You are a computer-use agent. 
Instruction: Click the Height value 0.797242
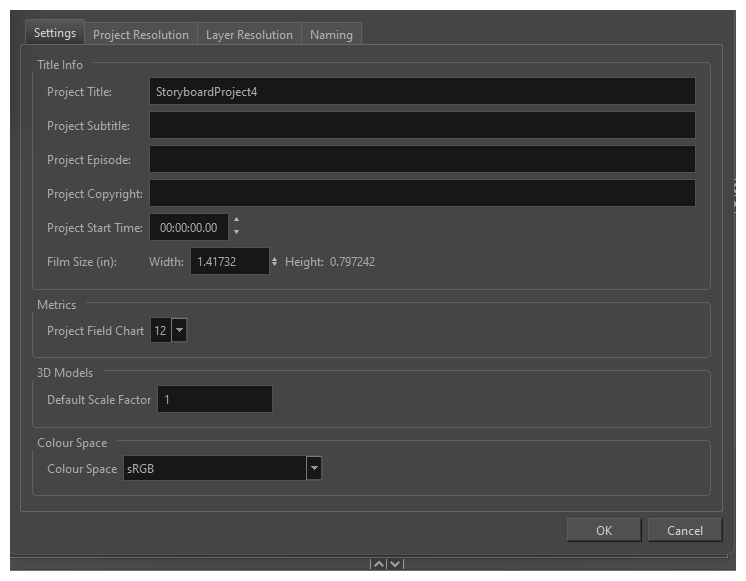tap(352, 262)
